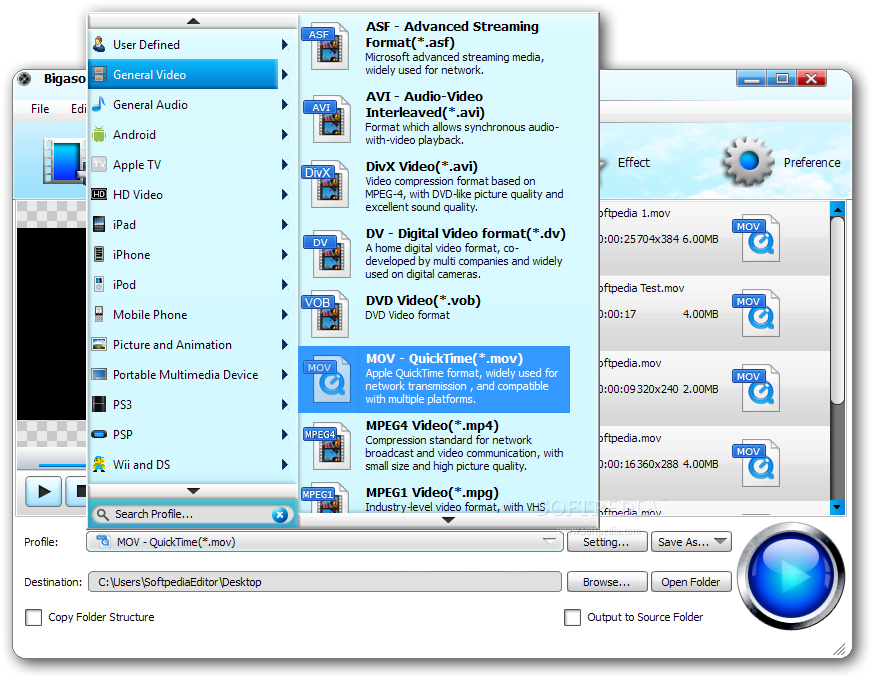
Task: Enable Output to Source Folder checkbox
Action: [572, 617]
